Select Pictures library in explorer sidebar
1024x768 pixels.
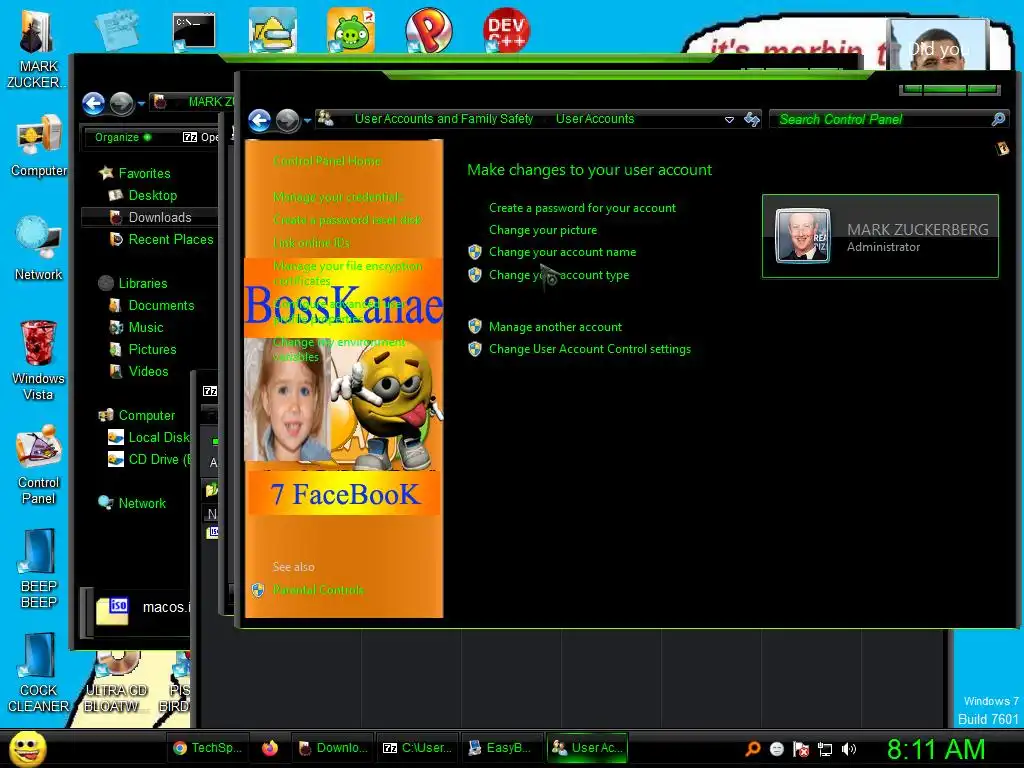[x=152, y=349]
